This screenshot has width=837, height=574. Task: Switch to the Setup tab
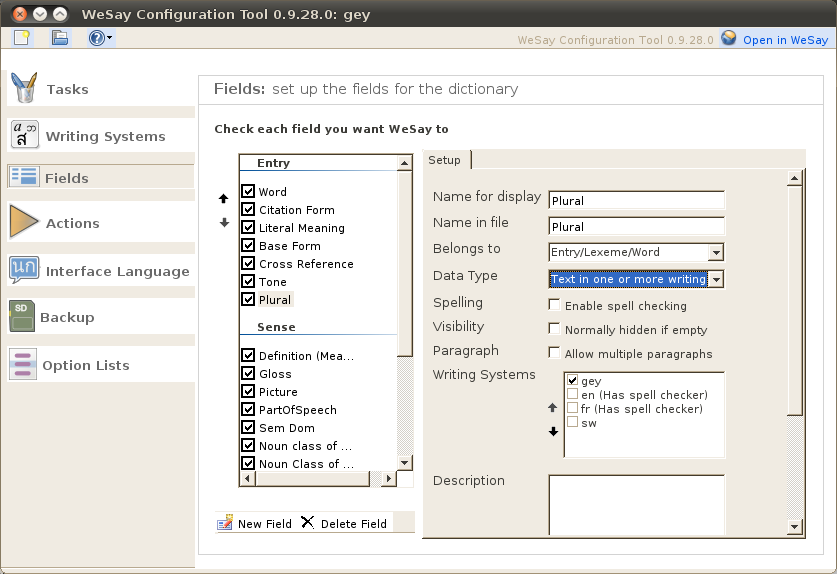(447, 160)
